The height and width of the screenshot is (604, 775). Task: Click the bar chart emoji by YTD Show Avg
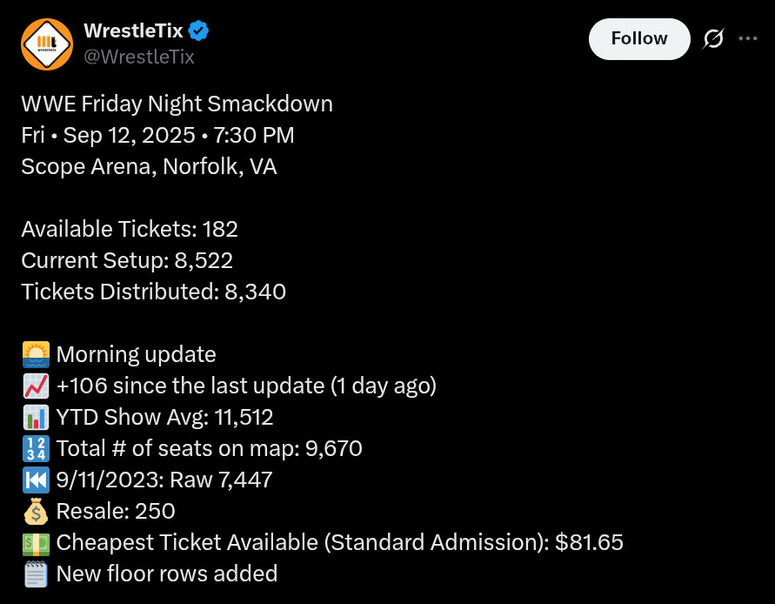pyautogui.click(x=35, y=417)
